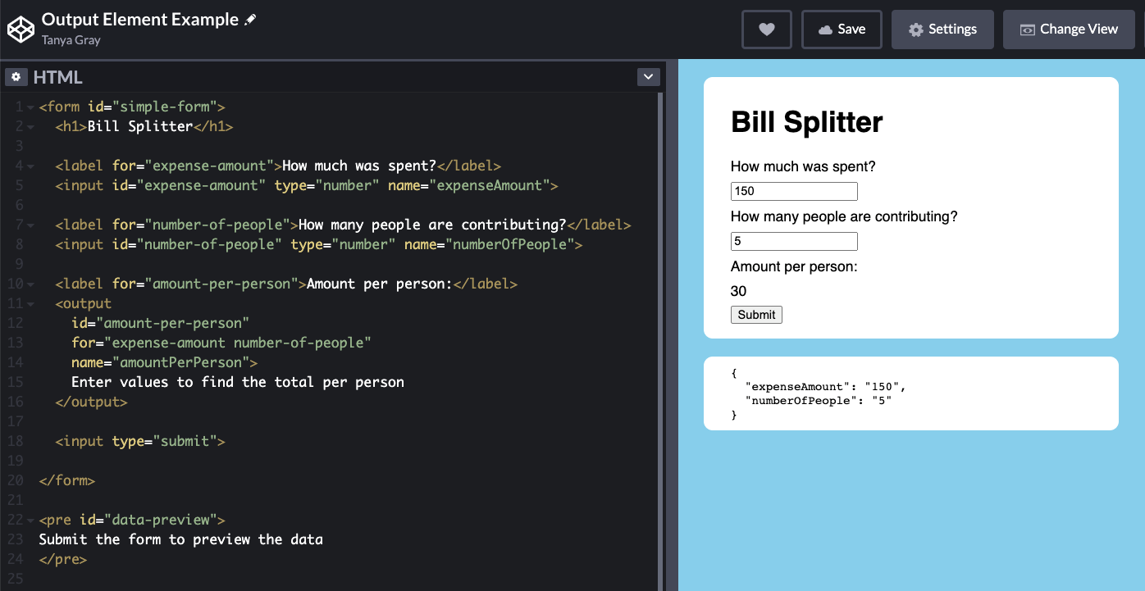Image resolution: width=1145 pixels, height=591 pixels.
Task: Click the JSON data preview output
Action: 910,394
